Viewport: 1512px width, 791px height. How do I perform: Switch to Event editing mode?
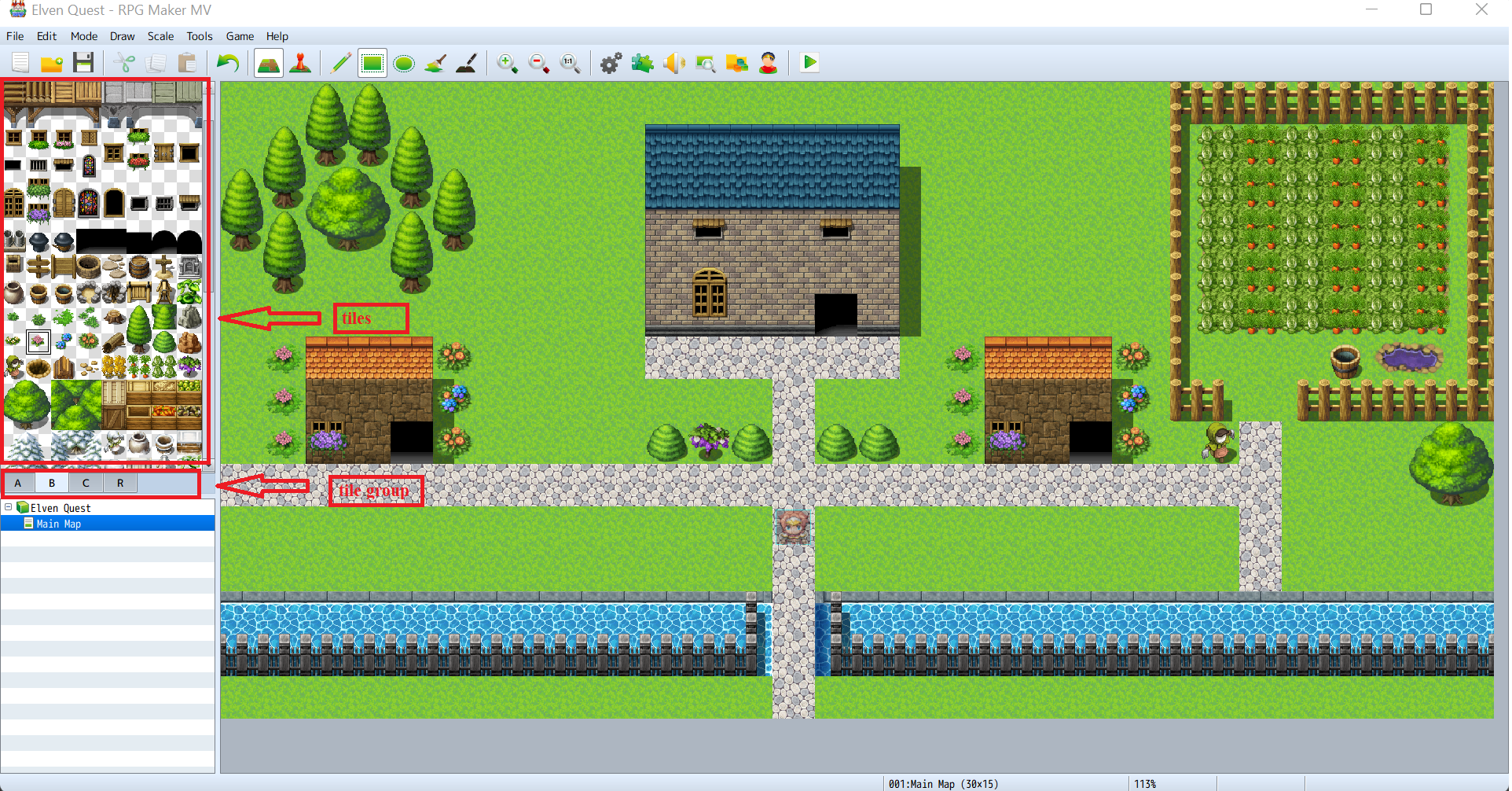[x=300, y=63]
